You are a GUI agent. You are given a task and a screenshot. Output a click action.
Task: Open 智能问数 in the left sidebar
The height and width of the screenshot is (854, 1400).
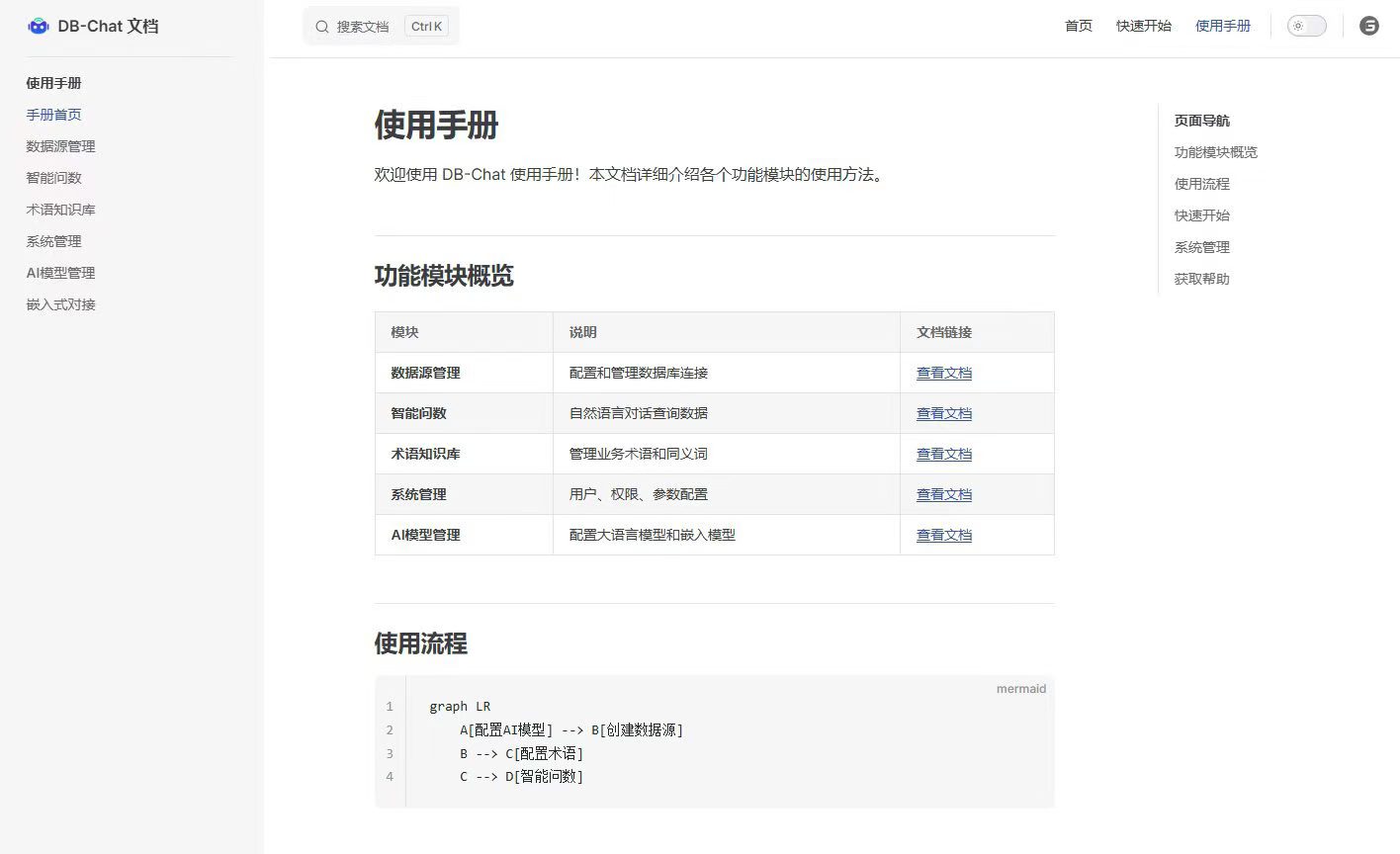click(53, 178)
